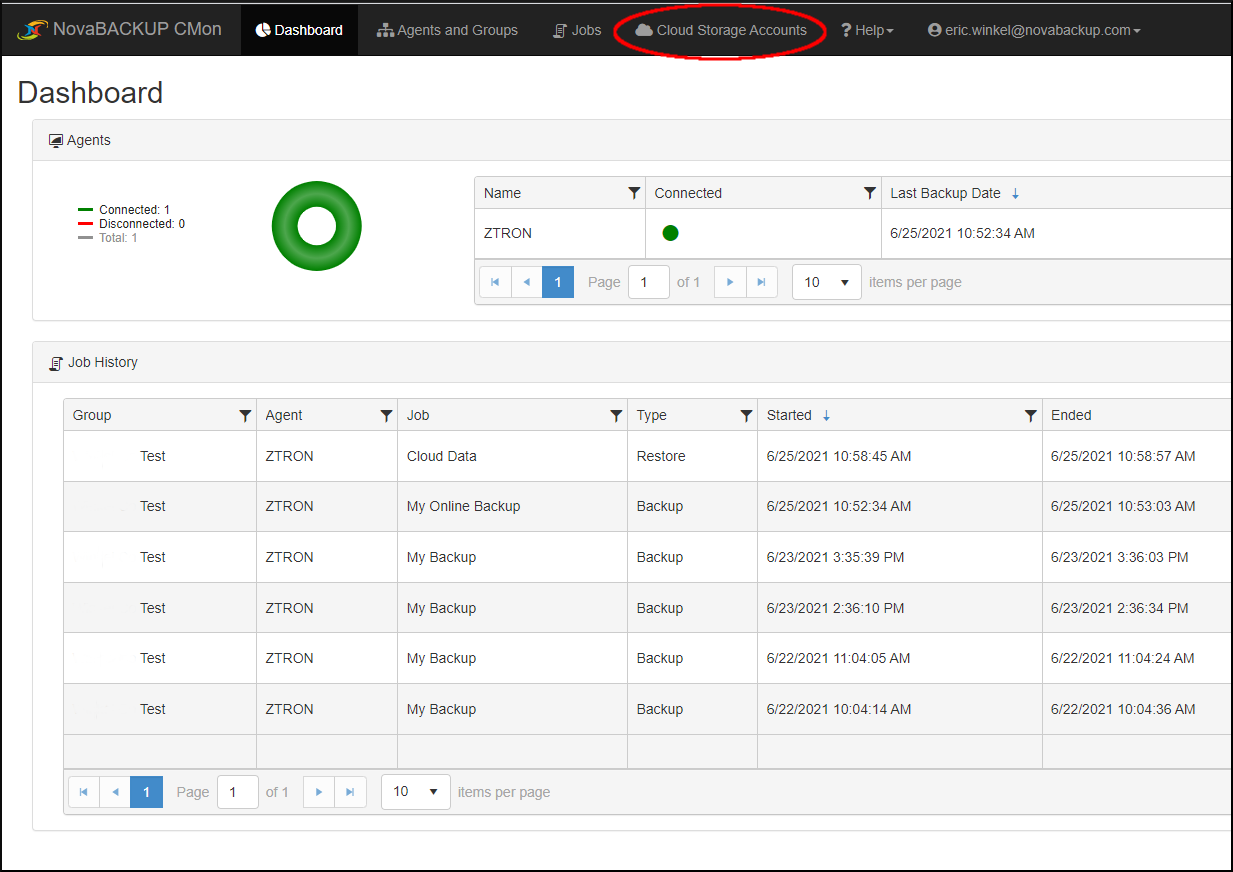Click the Job History panel icon

(56, 363)
